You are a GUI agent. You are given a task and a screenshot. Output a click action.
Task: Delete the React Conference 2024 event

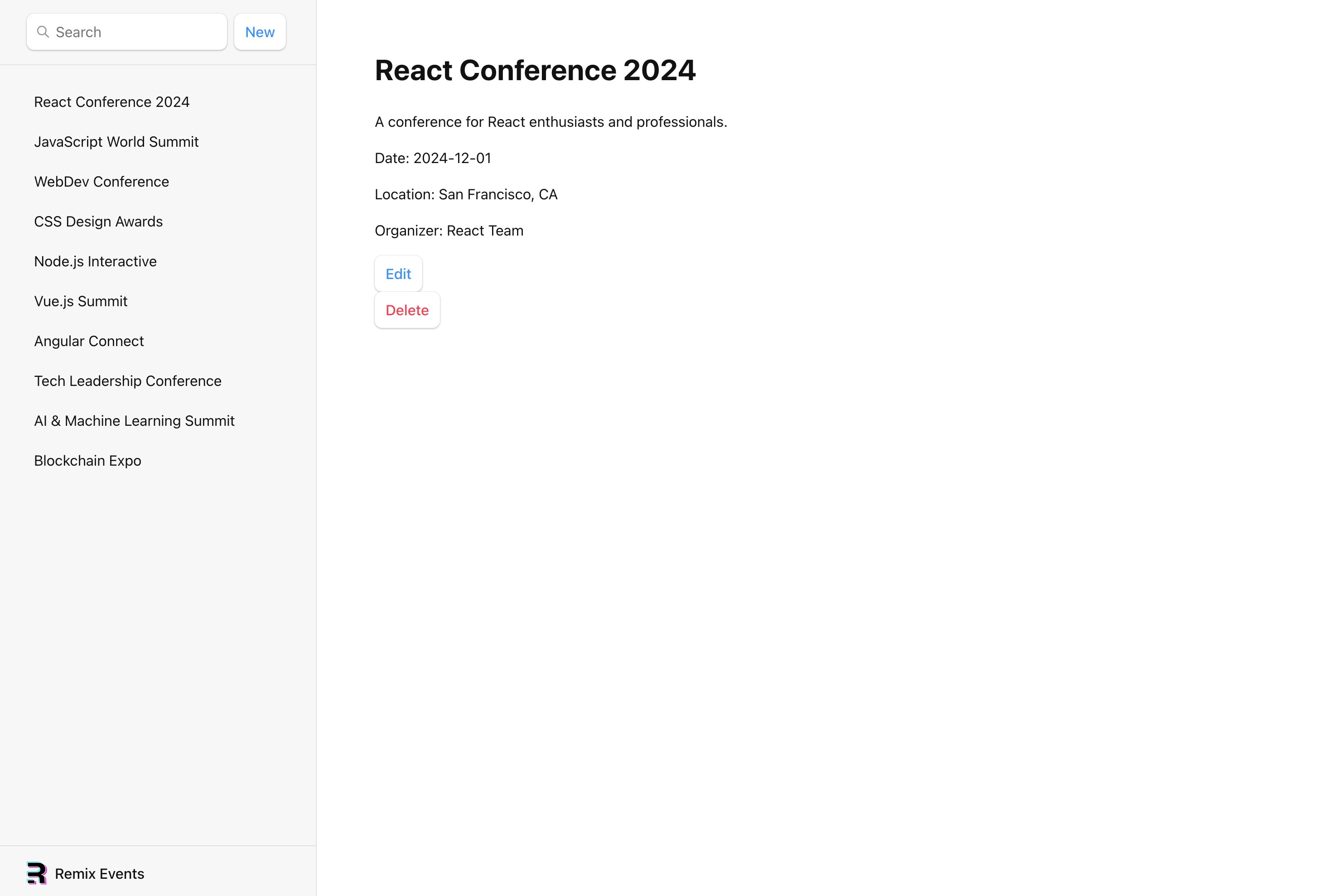[x=407, y=310]
